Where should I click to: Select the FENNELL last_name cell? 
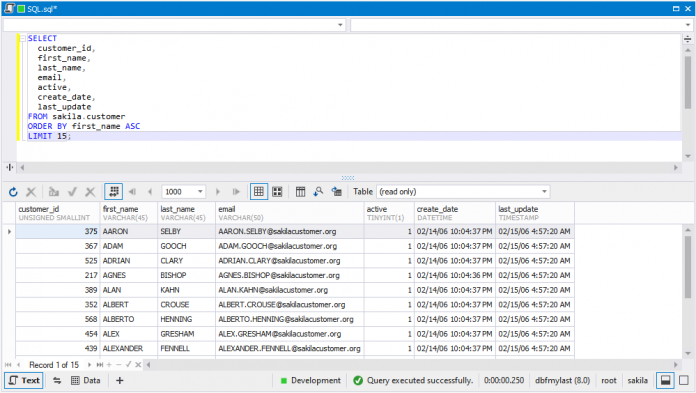(186, 349)
